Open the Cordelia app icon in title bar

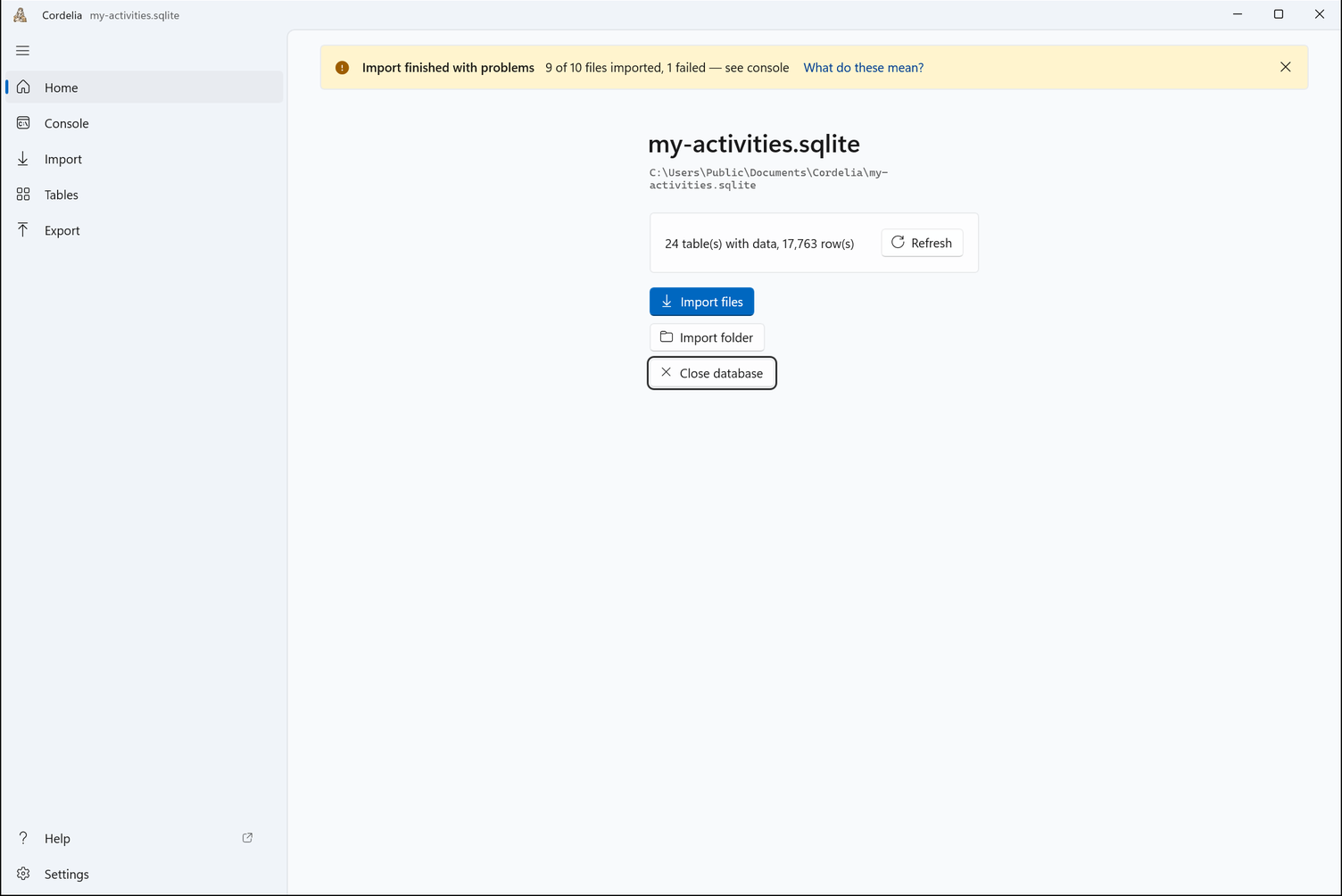click(21, 15)
